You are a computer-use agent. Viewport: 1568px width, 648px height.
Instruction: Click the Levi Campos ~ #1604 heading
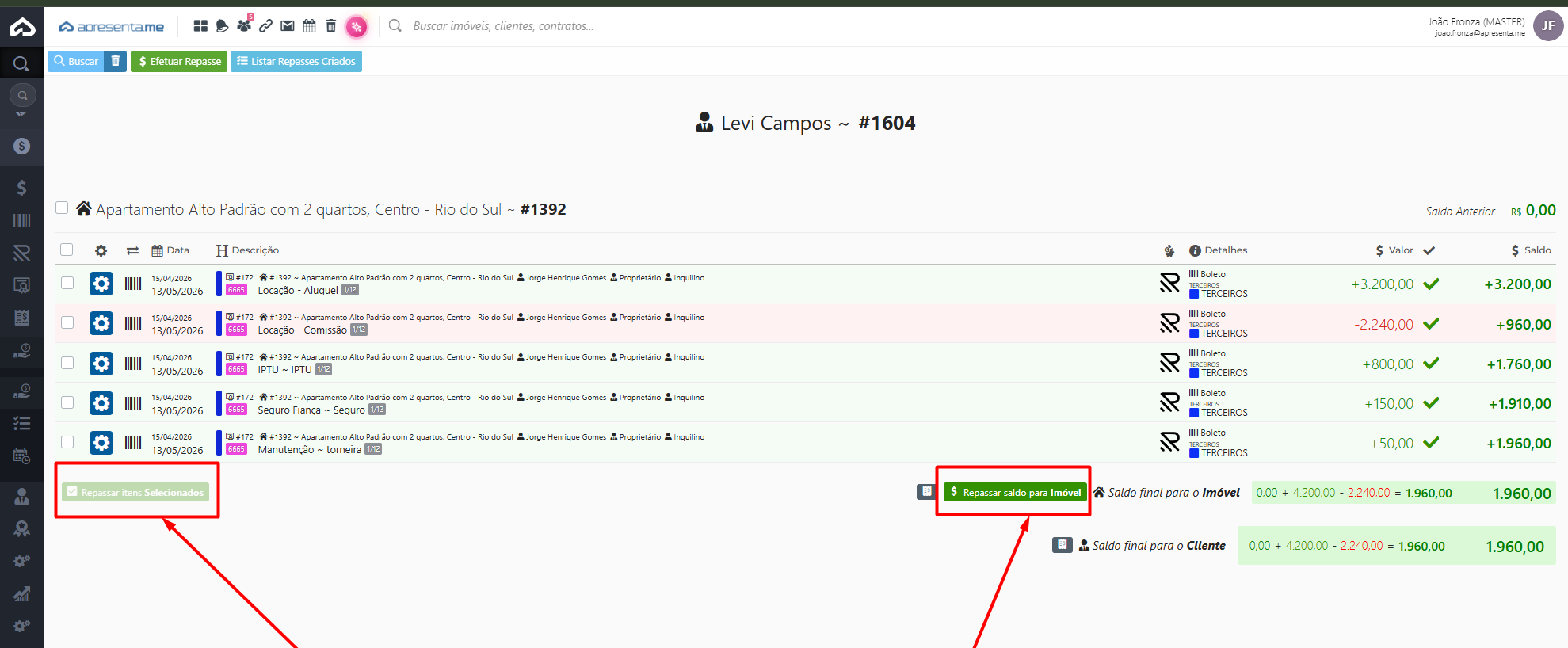coord(806,123)
